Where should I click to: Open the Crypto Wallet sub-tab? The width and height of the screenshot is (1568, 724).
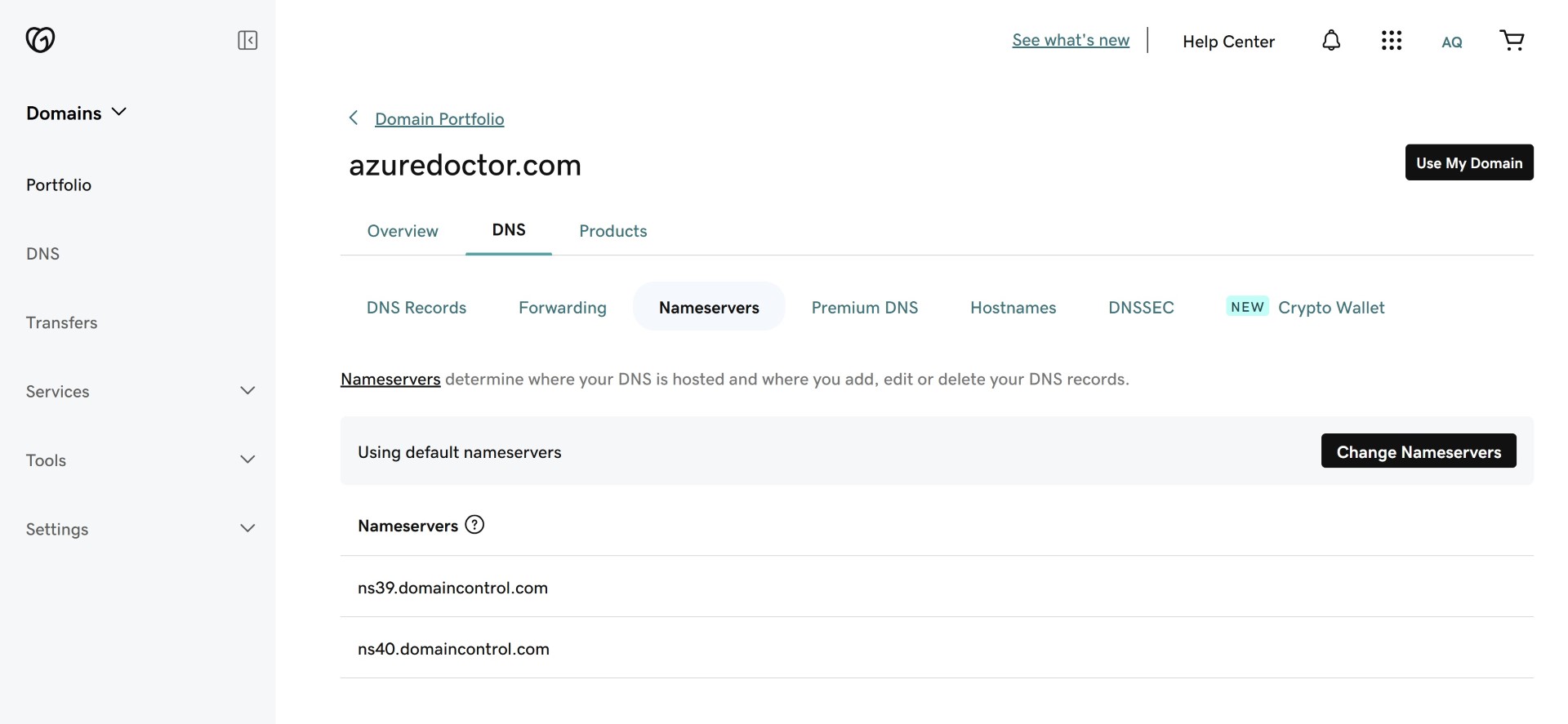1331,308
